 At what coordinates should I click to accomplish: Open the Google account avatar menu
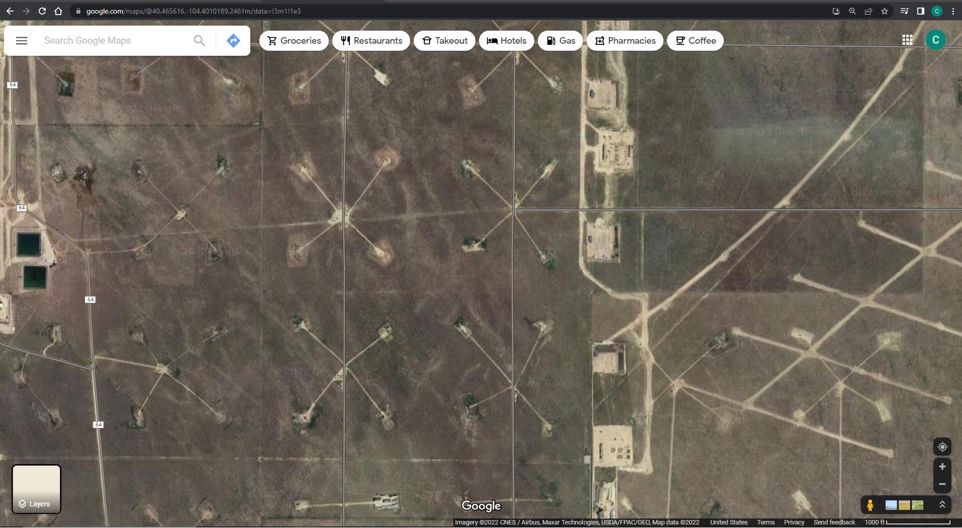[935, 40]
